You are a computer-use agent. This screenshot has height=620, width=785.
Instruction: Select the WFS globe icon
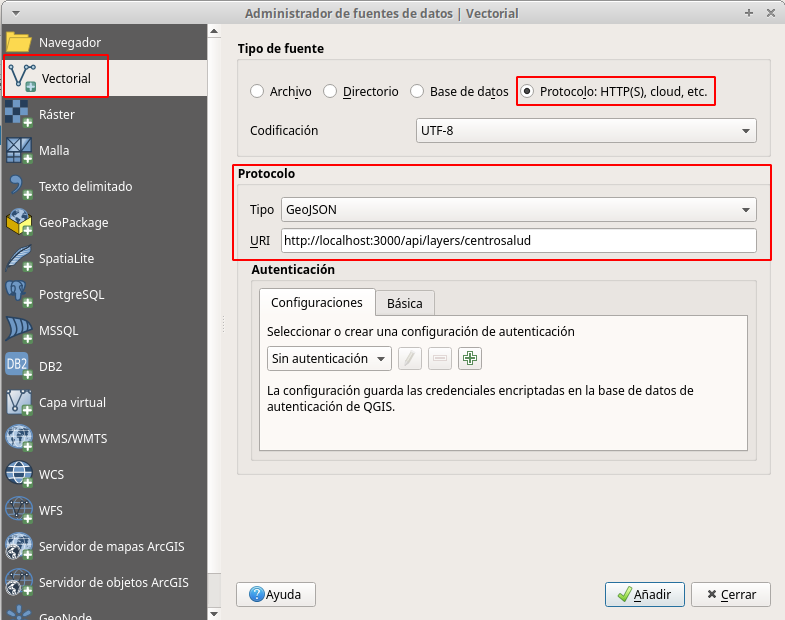(19, 510)
